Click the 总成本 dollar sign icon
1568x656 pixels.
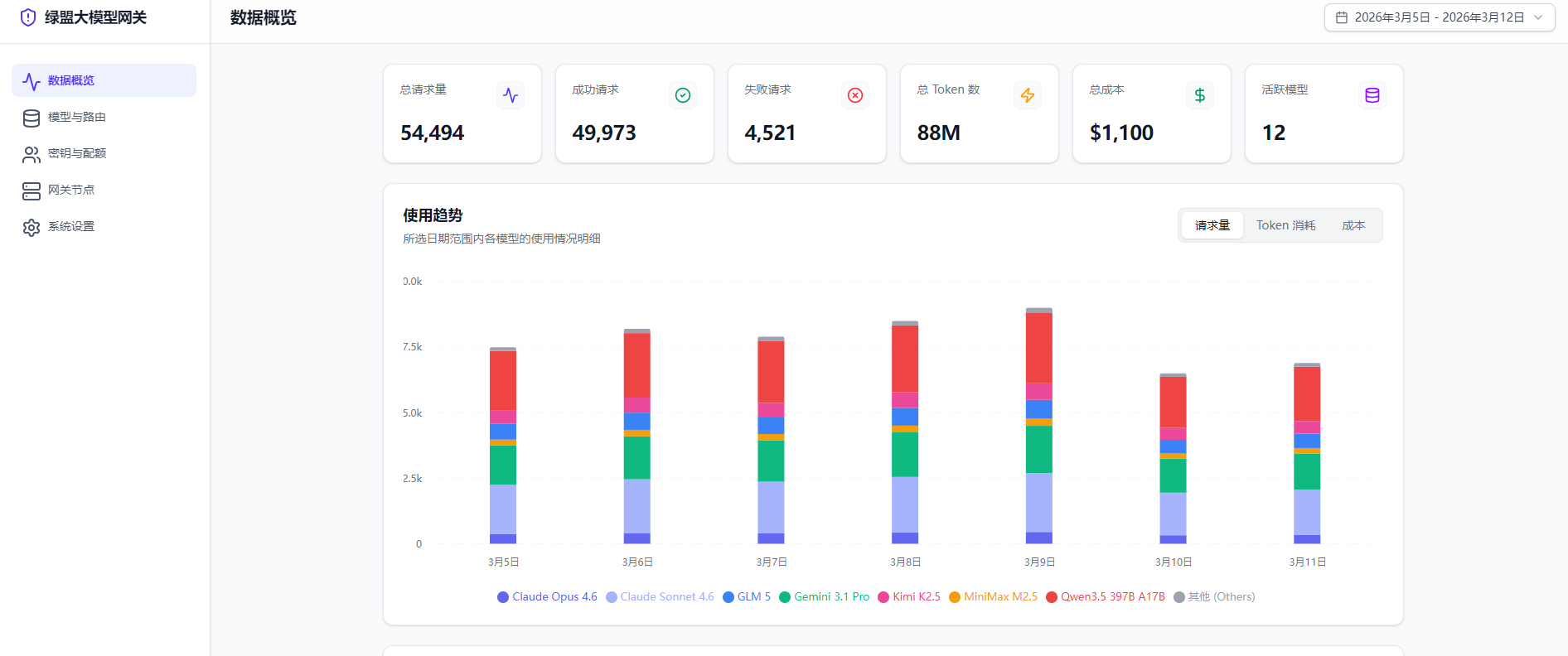tap(1200, 95)
